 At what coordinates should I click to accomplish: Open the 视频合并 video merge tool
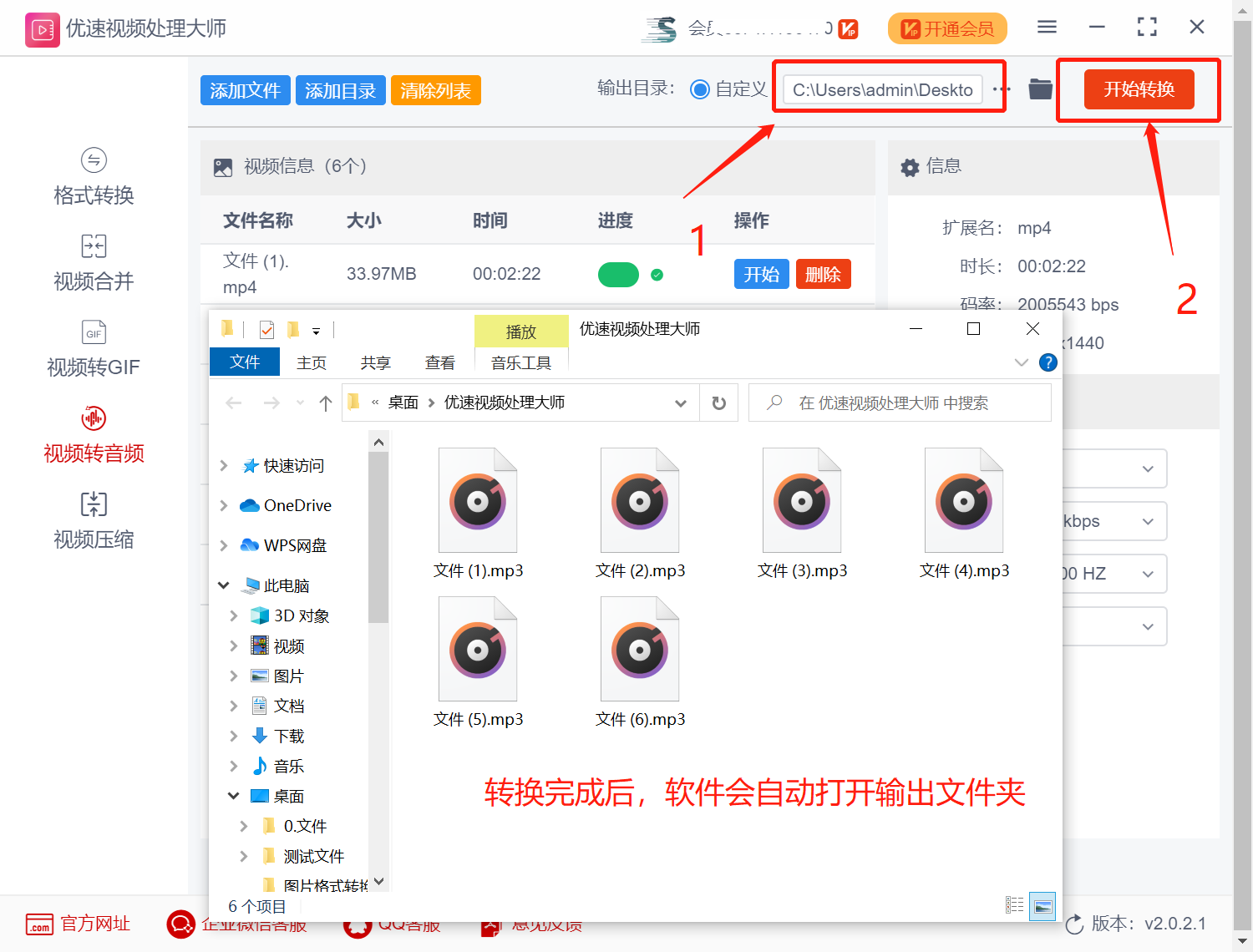tap(94, 263)
